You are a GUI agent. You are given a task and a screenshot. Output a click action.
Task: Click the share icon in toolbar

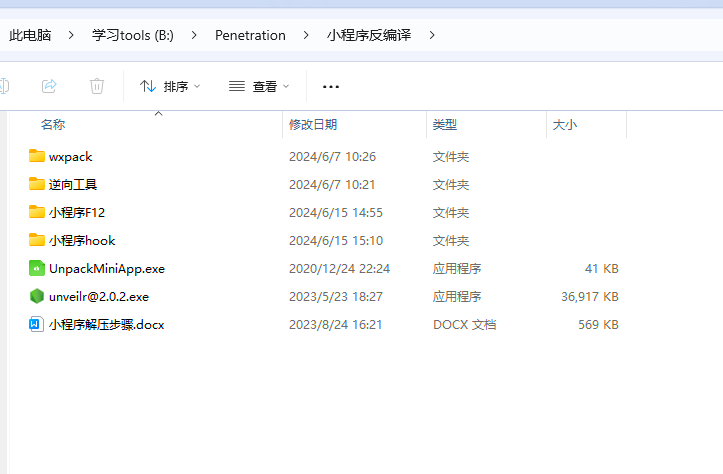tap(49, 86)
